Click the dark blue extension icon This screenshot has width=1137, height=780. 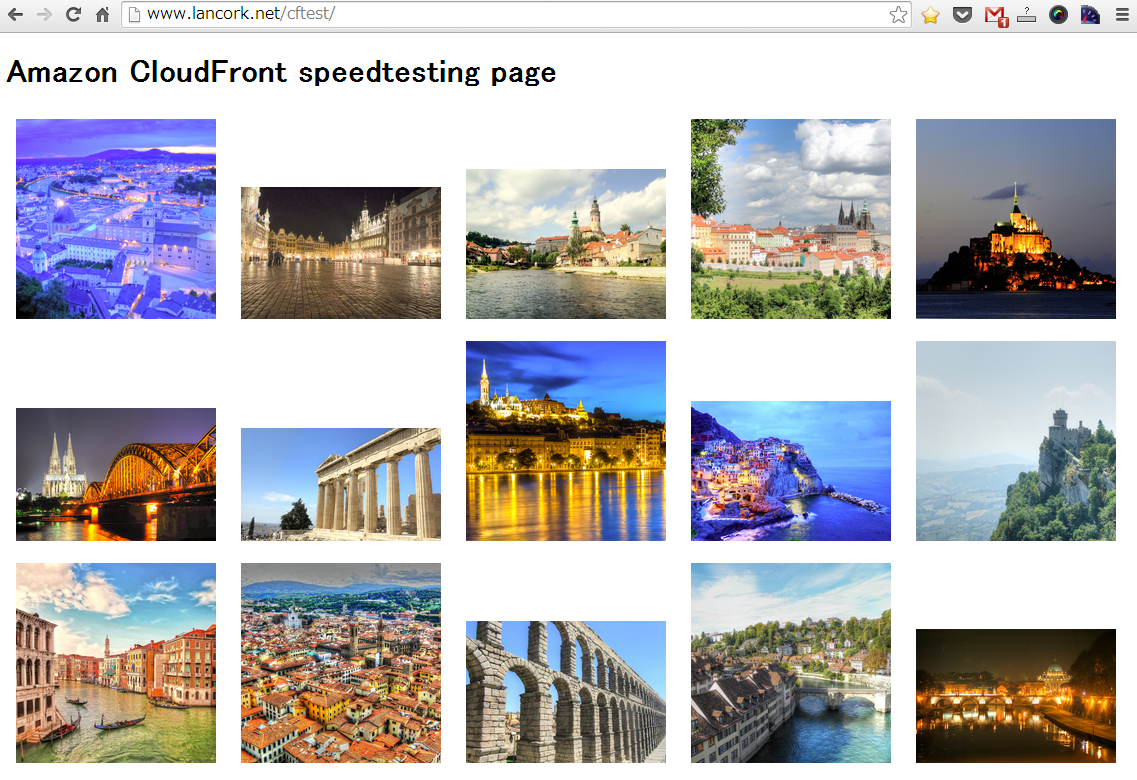tap(1090, 14)
